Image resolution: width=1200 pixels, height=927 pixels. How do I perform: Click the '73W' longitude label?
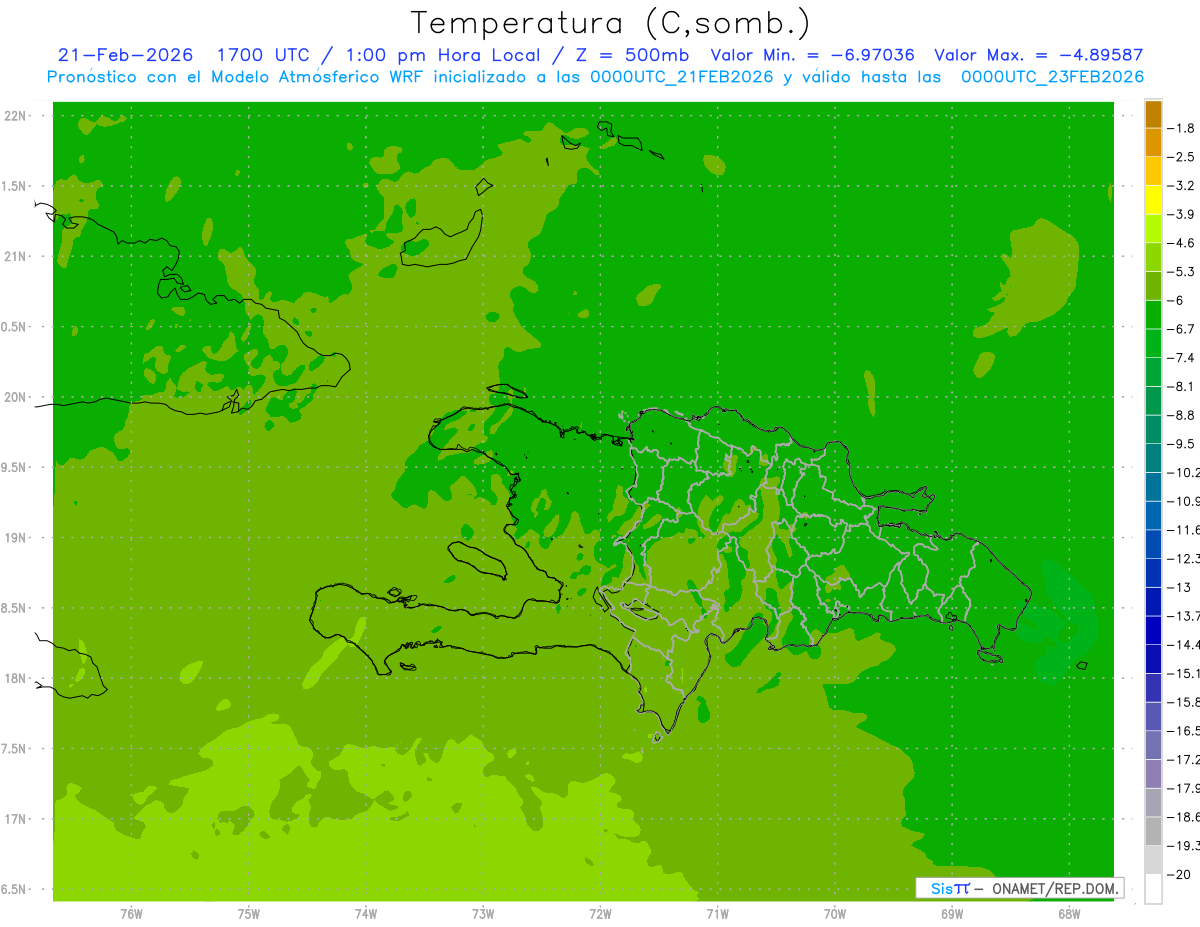[483, 913]
